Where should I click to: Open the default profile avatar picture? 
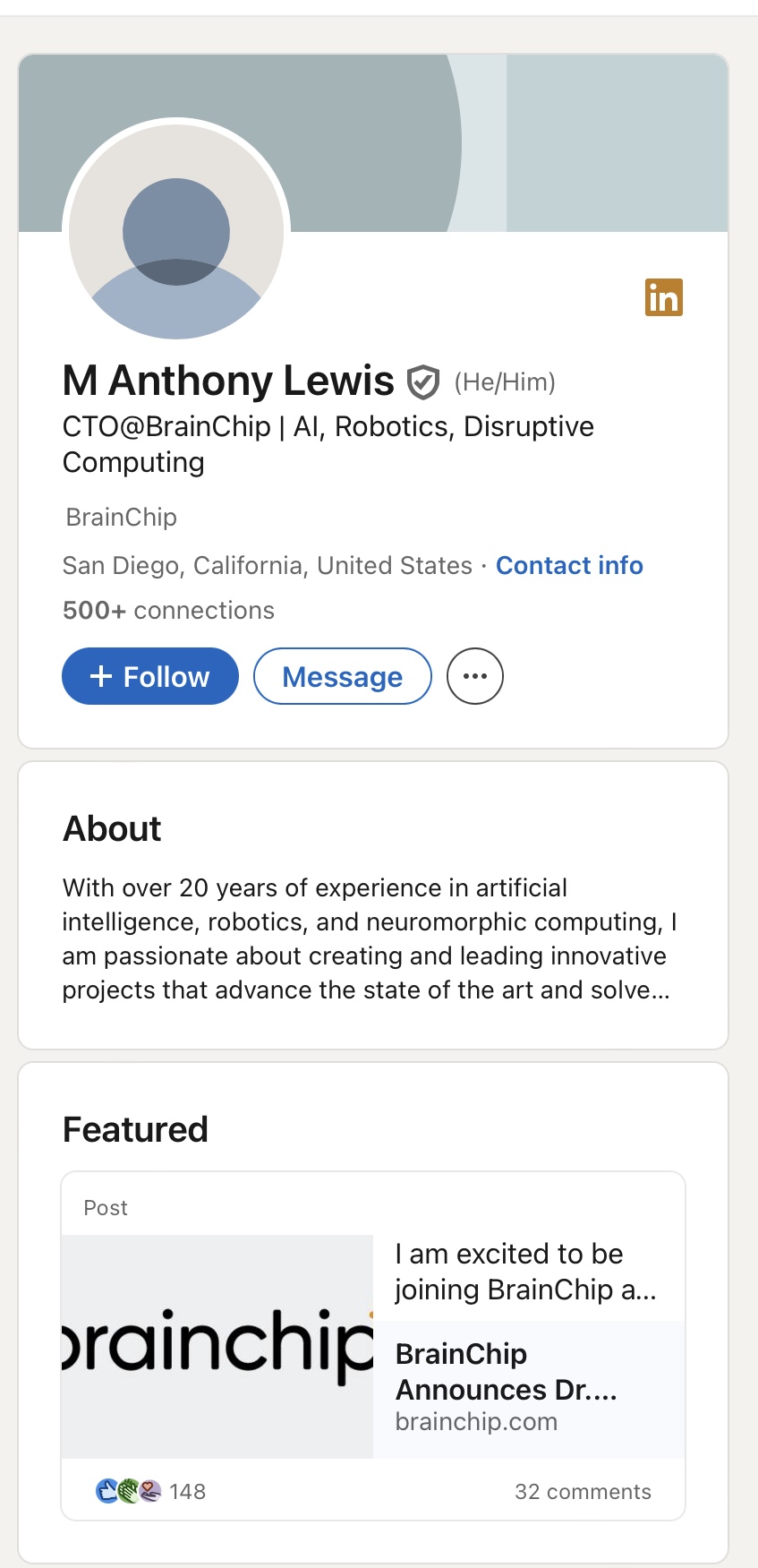pos(176,233)
